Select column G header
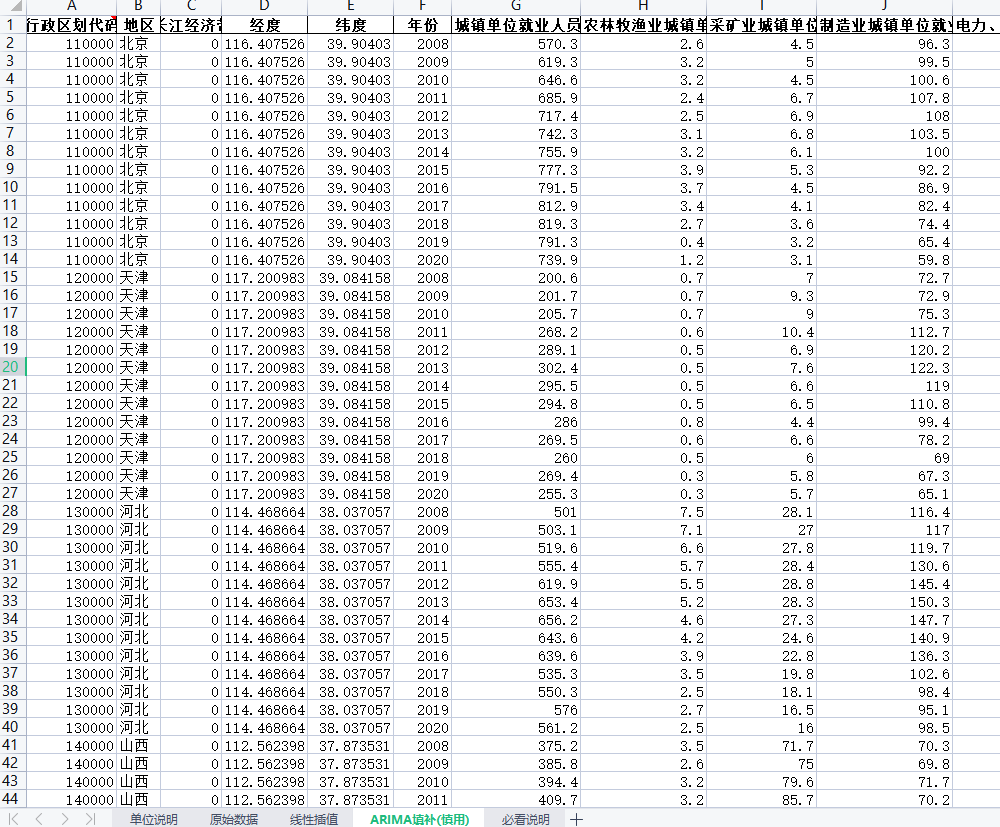The image size is (1000, 827). tap(515, 6)
